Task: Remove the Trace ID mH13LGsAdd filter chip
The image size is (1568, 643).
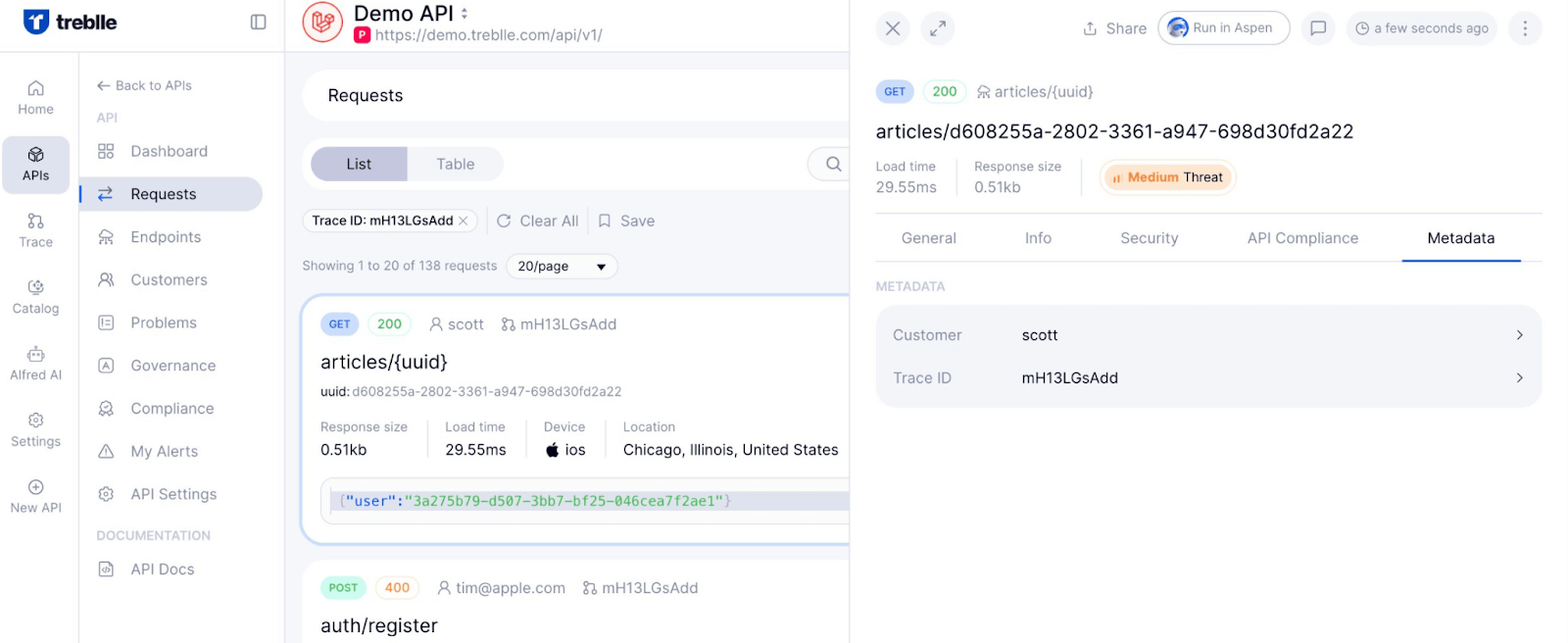Action: click(x=464, y=221)
